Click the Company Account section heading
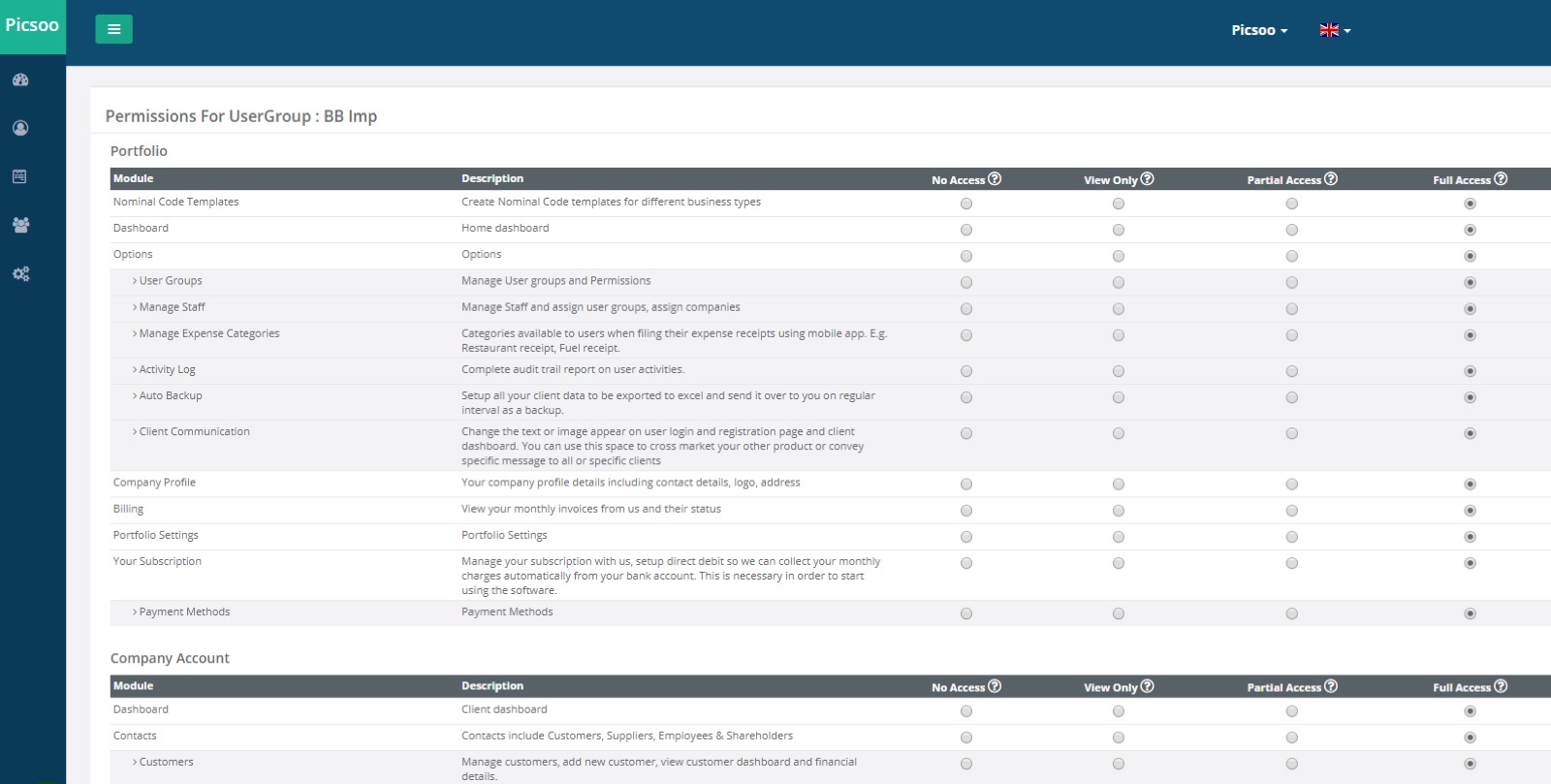 click(170, 658)
